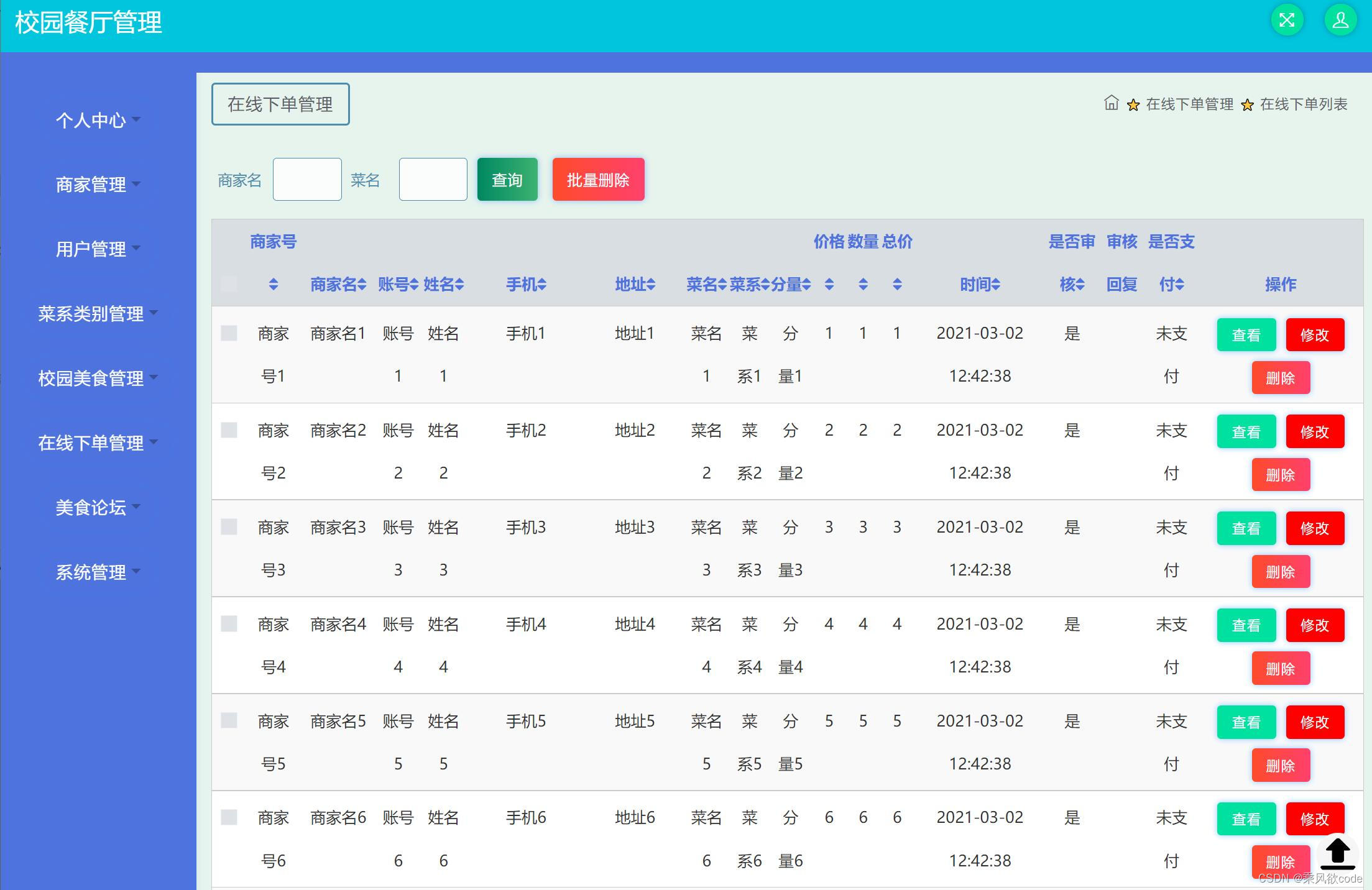Click the 查询 search button
Screen dimensions: 1372x890
pos(507,180)
